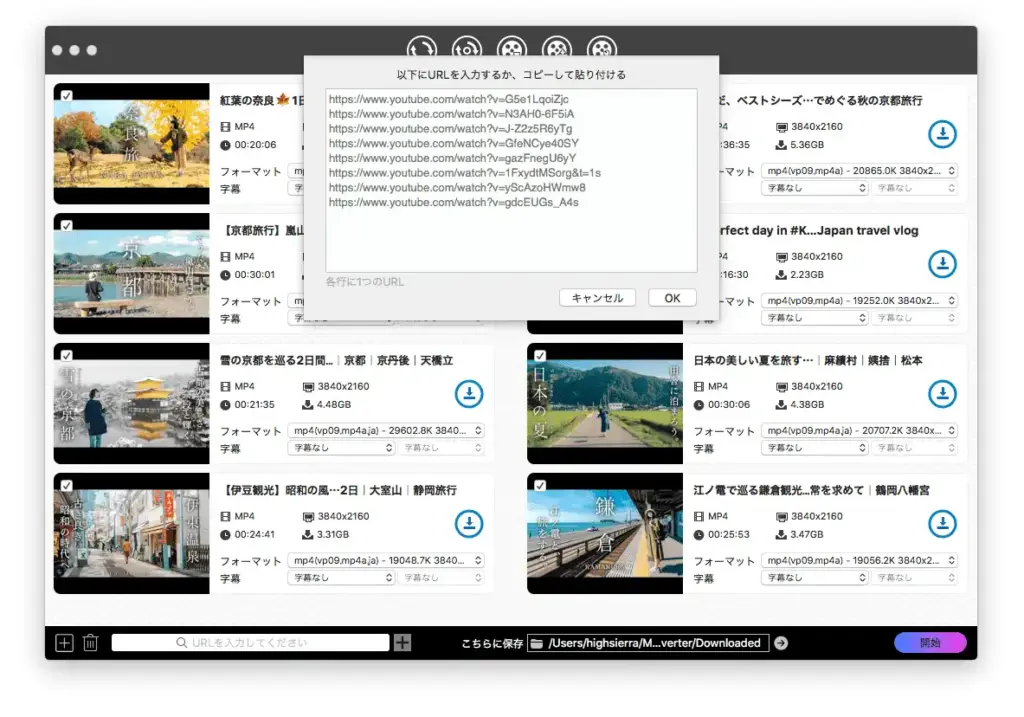1024x717 pixels.
Task: Click the blue download icon on 雪の京都を巡る2日間
Action: 469,394
